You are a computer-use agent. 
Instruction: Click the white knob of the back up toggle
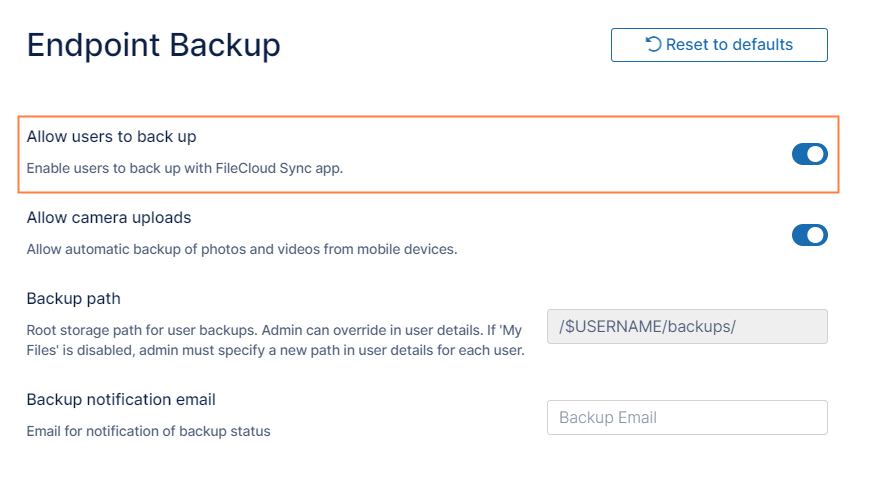pyautogui.click(x=817, y=154)
